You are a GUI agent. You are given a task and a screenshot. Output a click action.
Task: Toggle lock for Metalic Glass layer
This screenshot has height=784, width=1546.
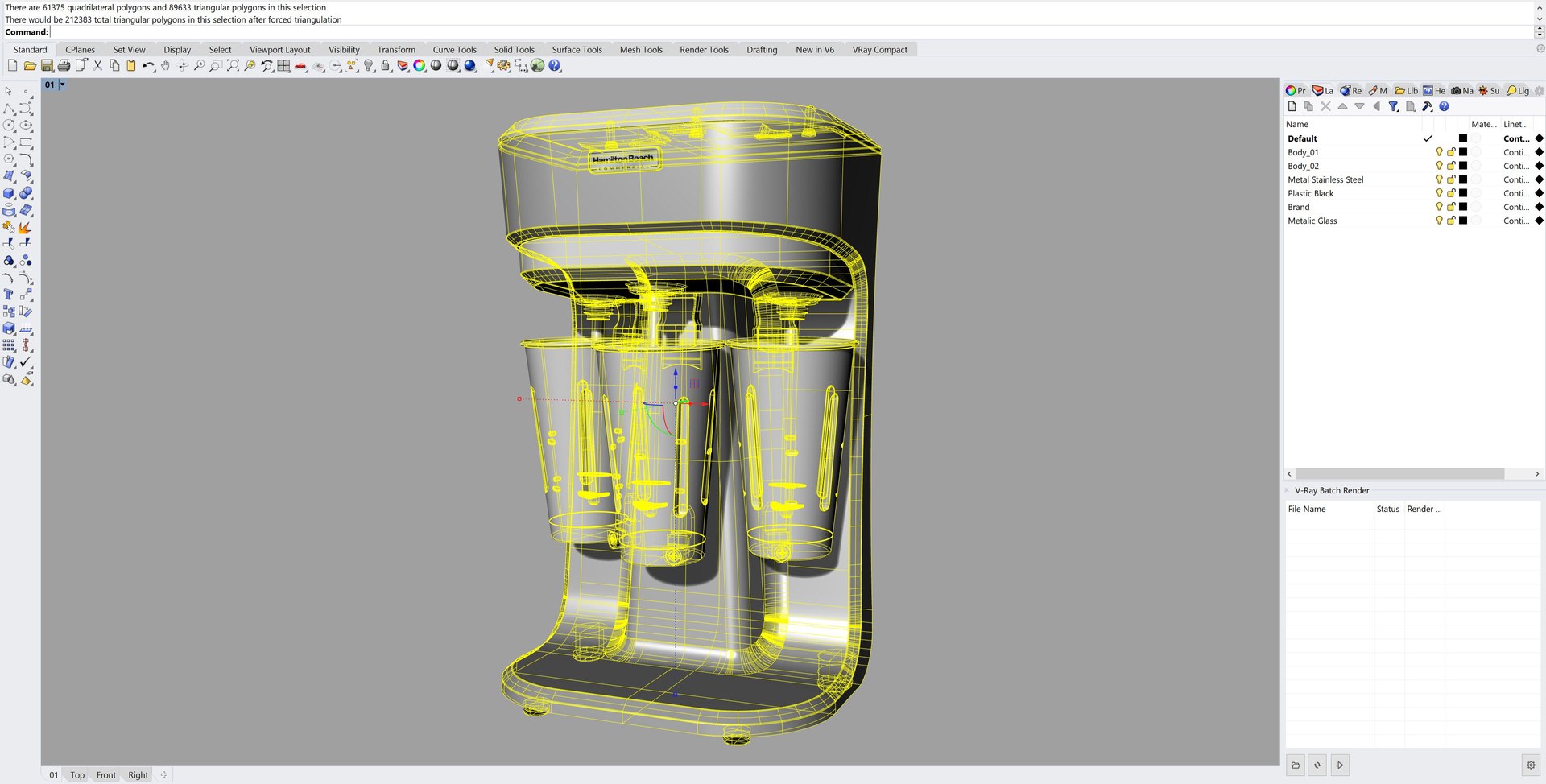pos(1451,221)
